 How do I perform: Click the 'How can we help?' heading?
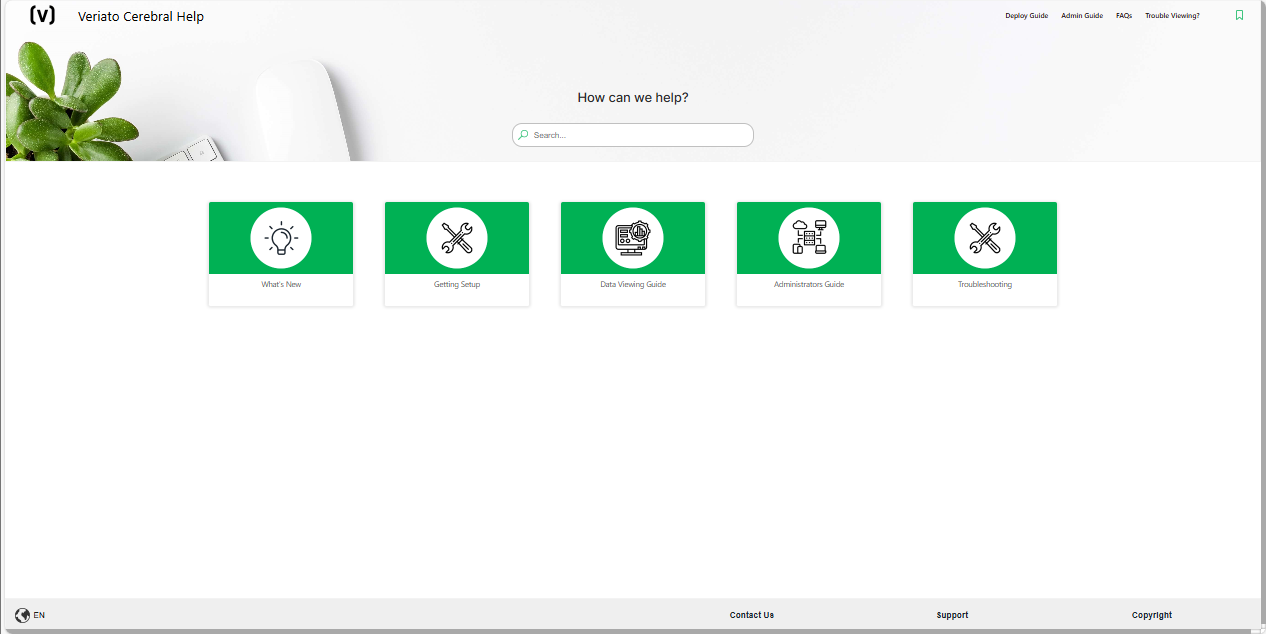point(633,98)
